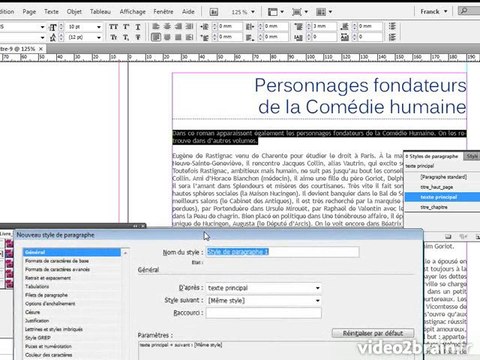This screenshot has width=480, height=360.
Task: Open the Tableau menu
Action: (x=100, y=12)
